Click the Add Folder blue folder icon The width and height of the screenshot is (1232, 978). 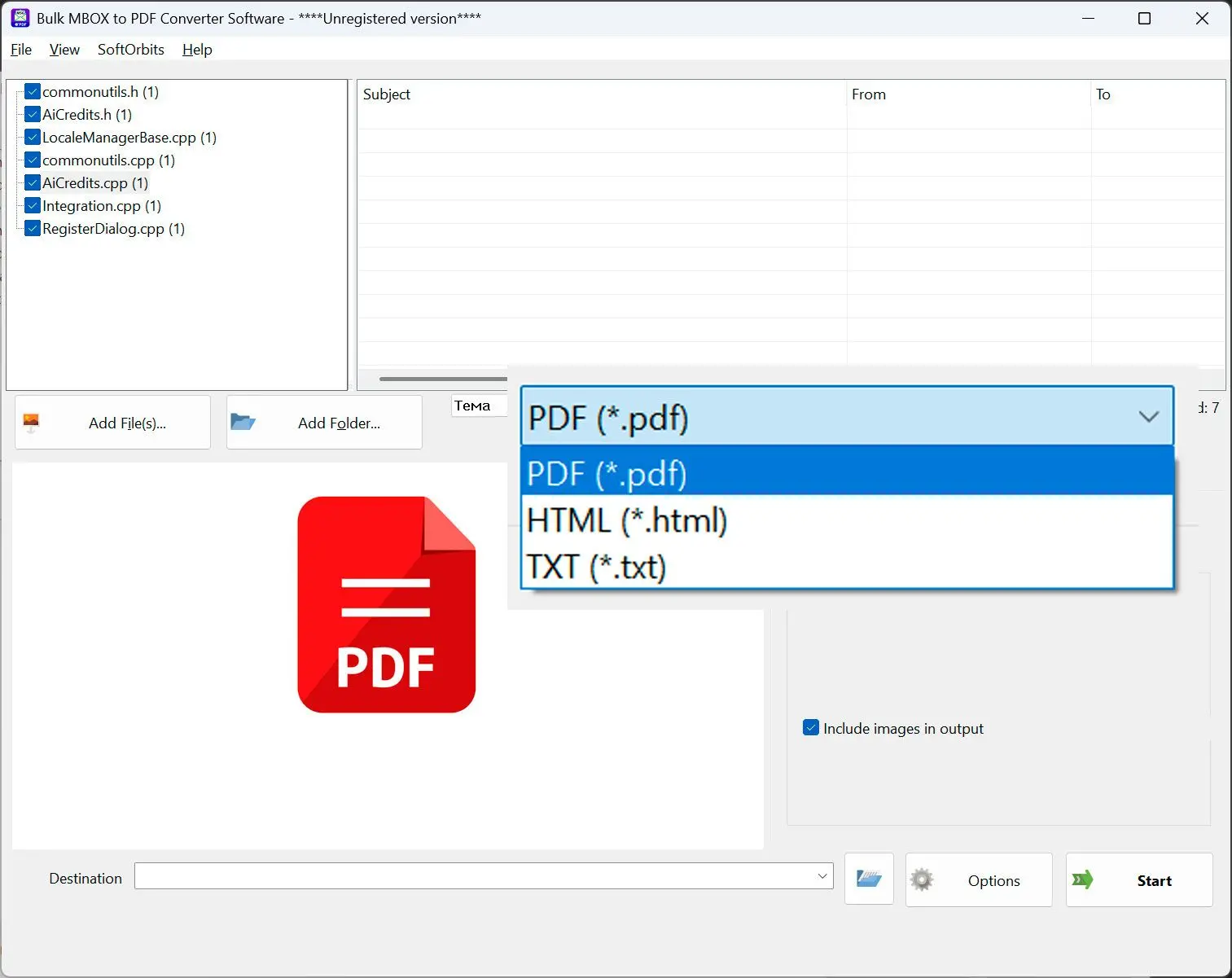(x=243, y=422)
